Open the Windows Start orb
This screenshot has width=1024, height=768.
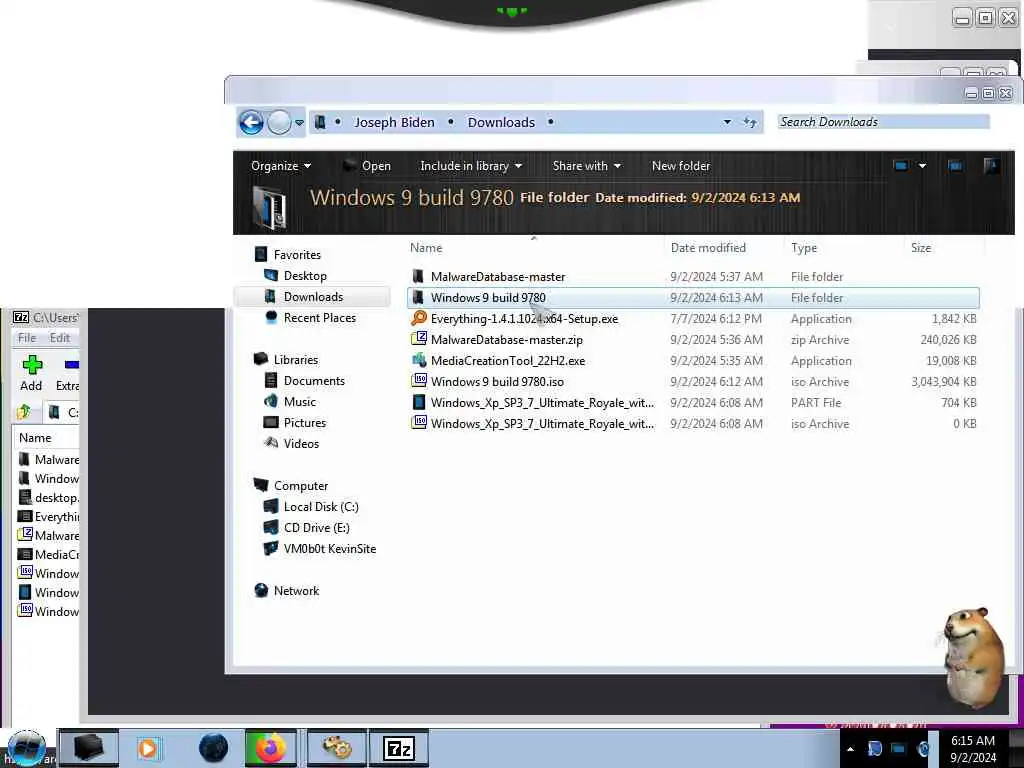27,748
